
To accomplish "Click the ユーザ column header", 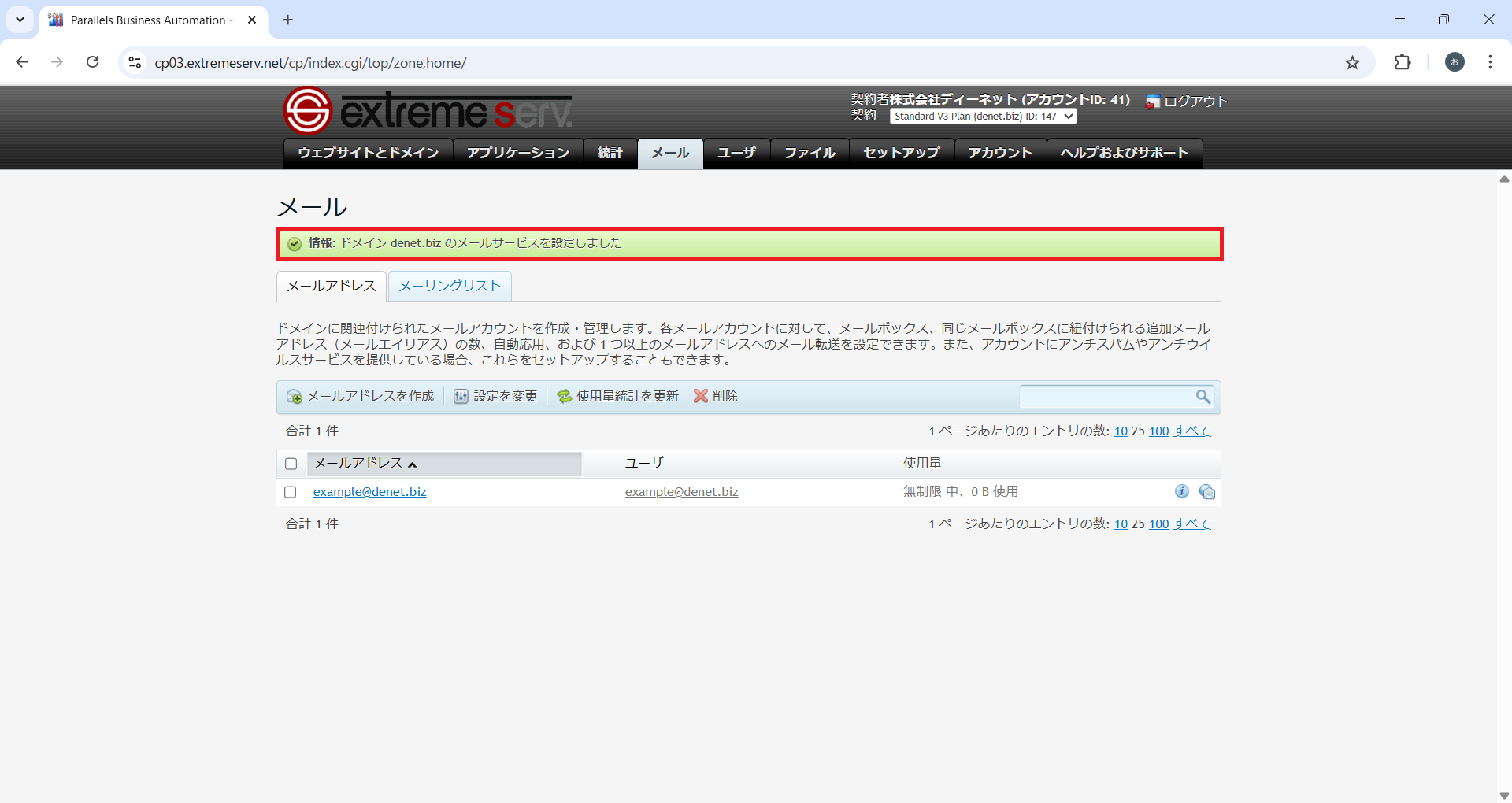I will tap(644, 463).
